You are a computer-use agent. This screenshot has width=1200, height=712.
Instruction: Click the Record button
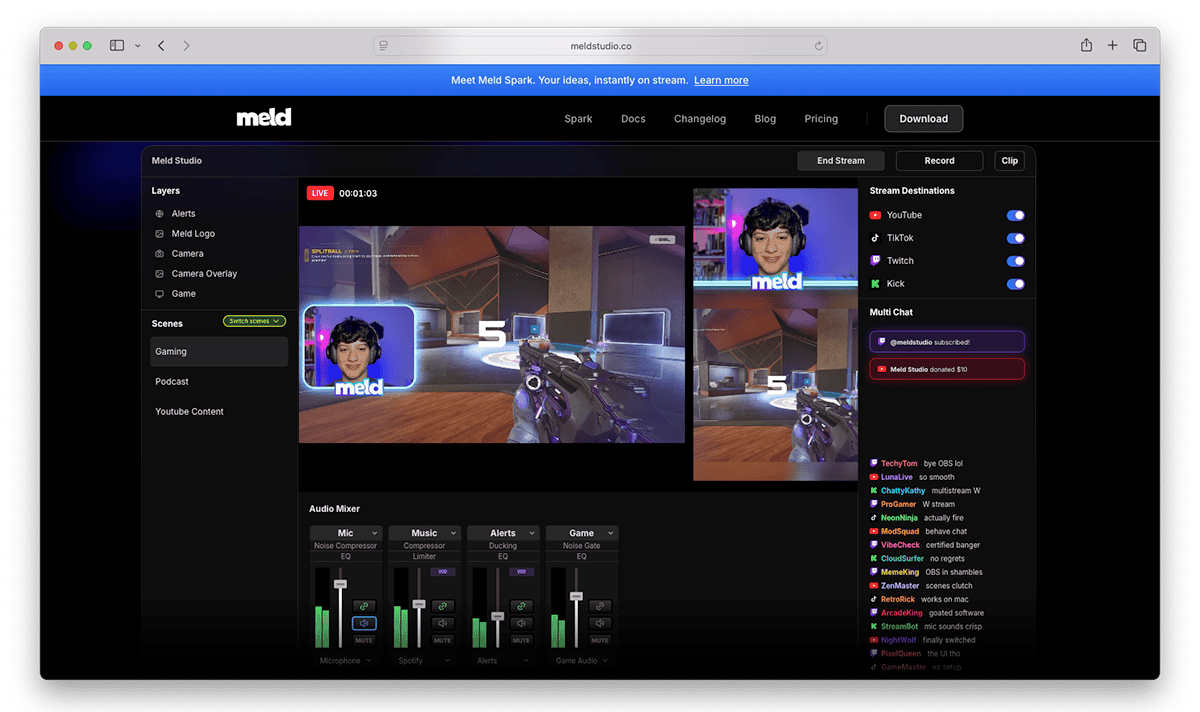[939, 161]
